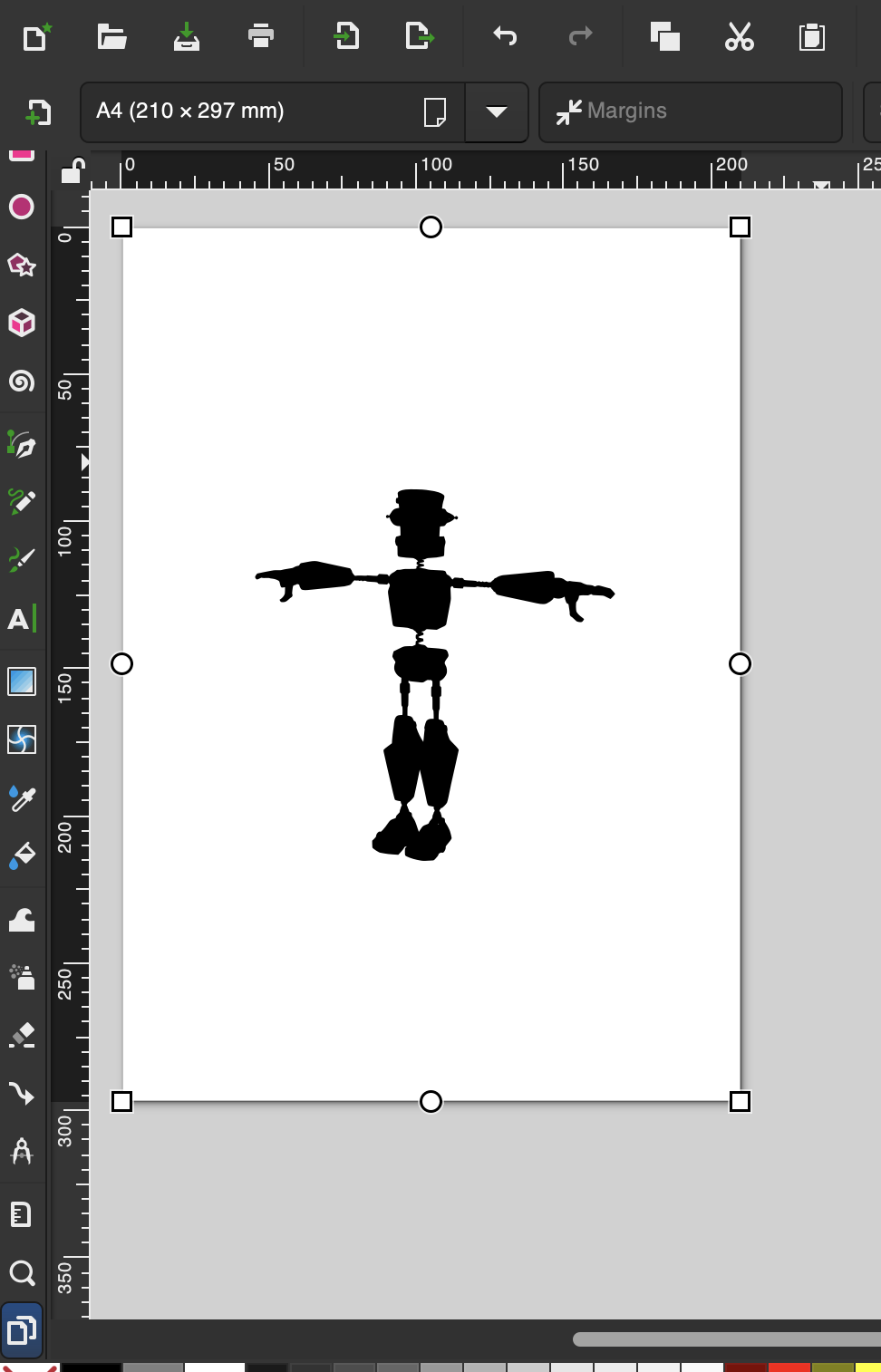Add a new page button
Viewport: 881px width, 1372px height.
[x=38, y=112]
